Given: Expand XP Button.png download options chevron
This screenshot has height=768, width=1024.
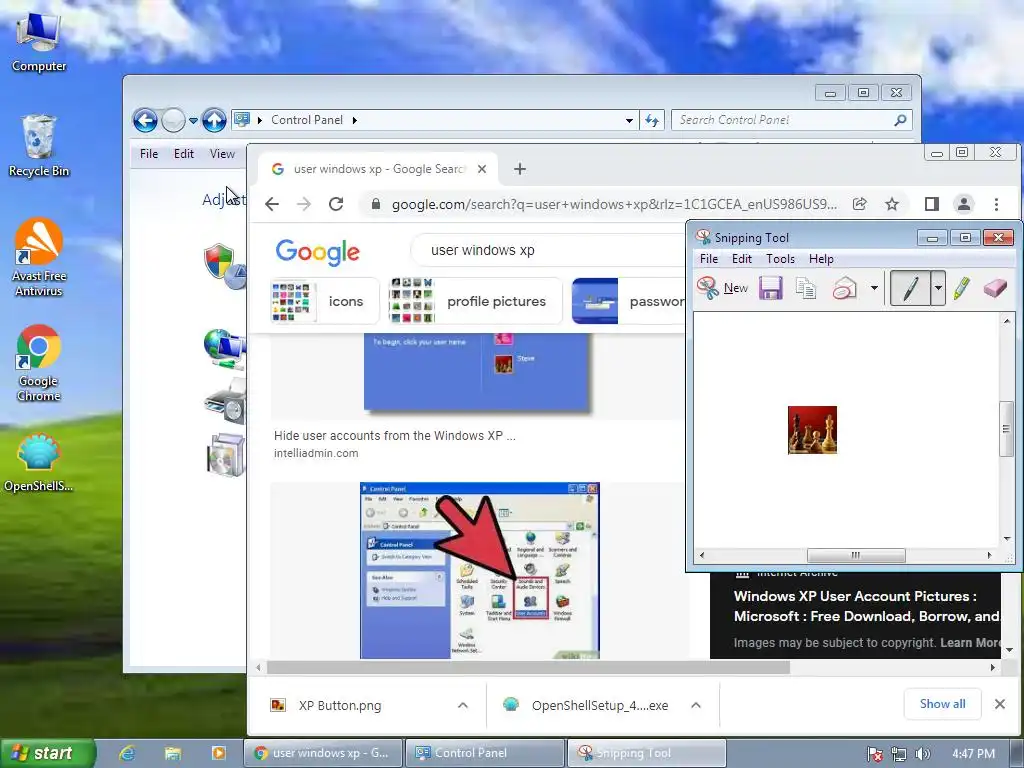Looking at the screenshot, I should pos(462,705).
